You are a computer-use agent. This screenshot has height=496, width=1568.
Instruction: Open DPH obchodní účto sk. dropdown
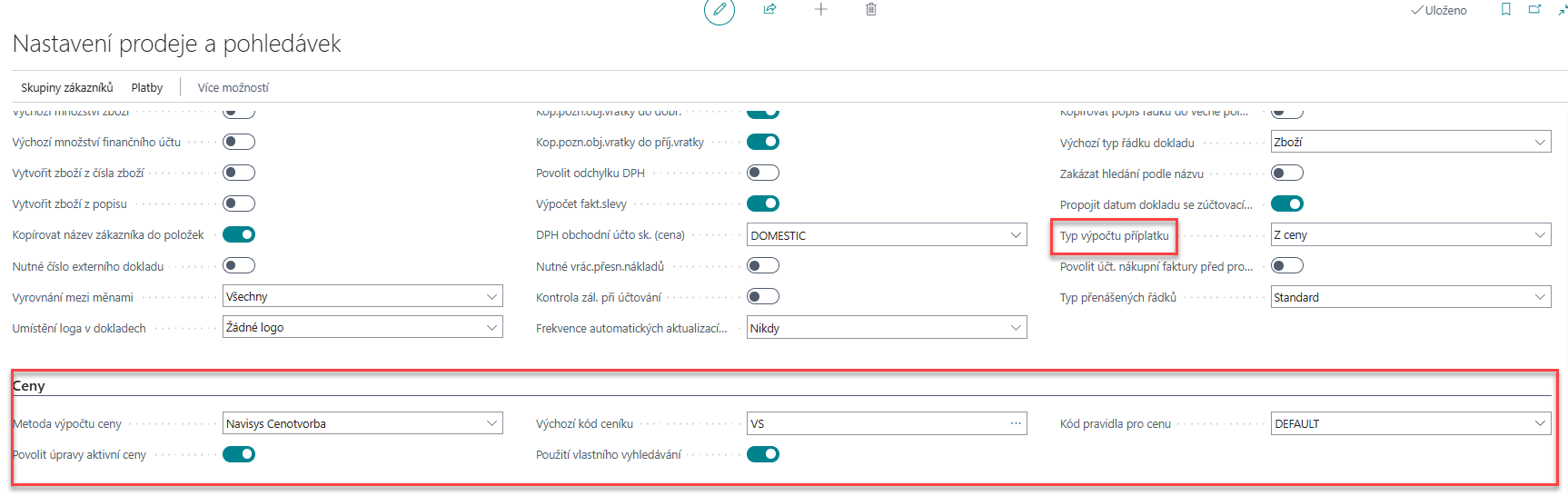coord(1015,235)
